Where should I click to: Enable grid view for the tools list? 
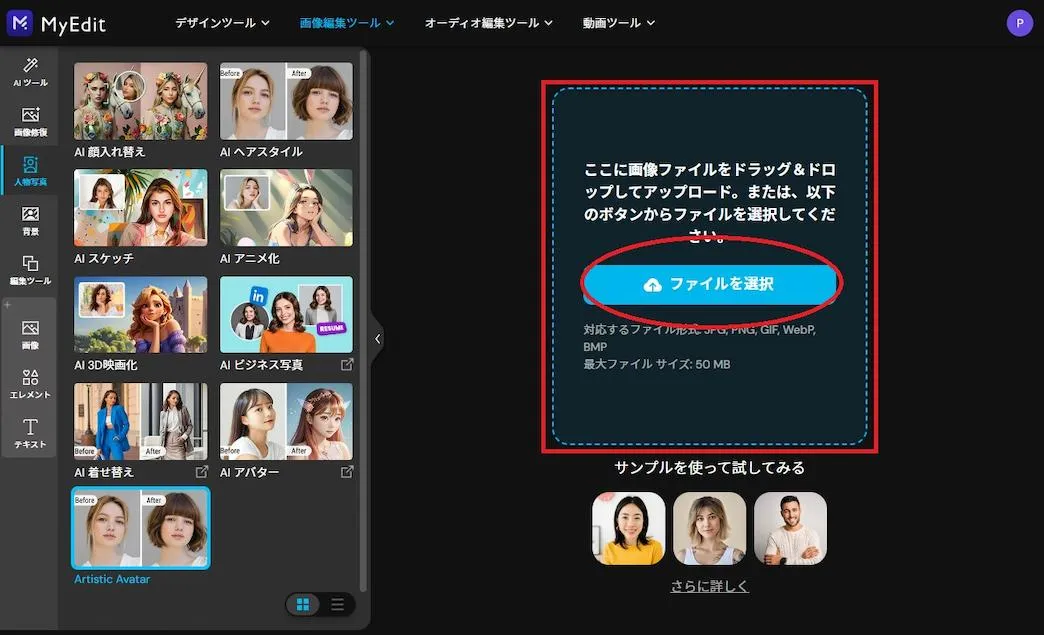303,604
